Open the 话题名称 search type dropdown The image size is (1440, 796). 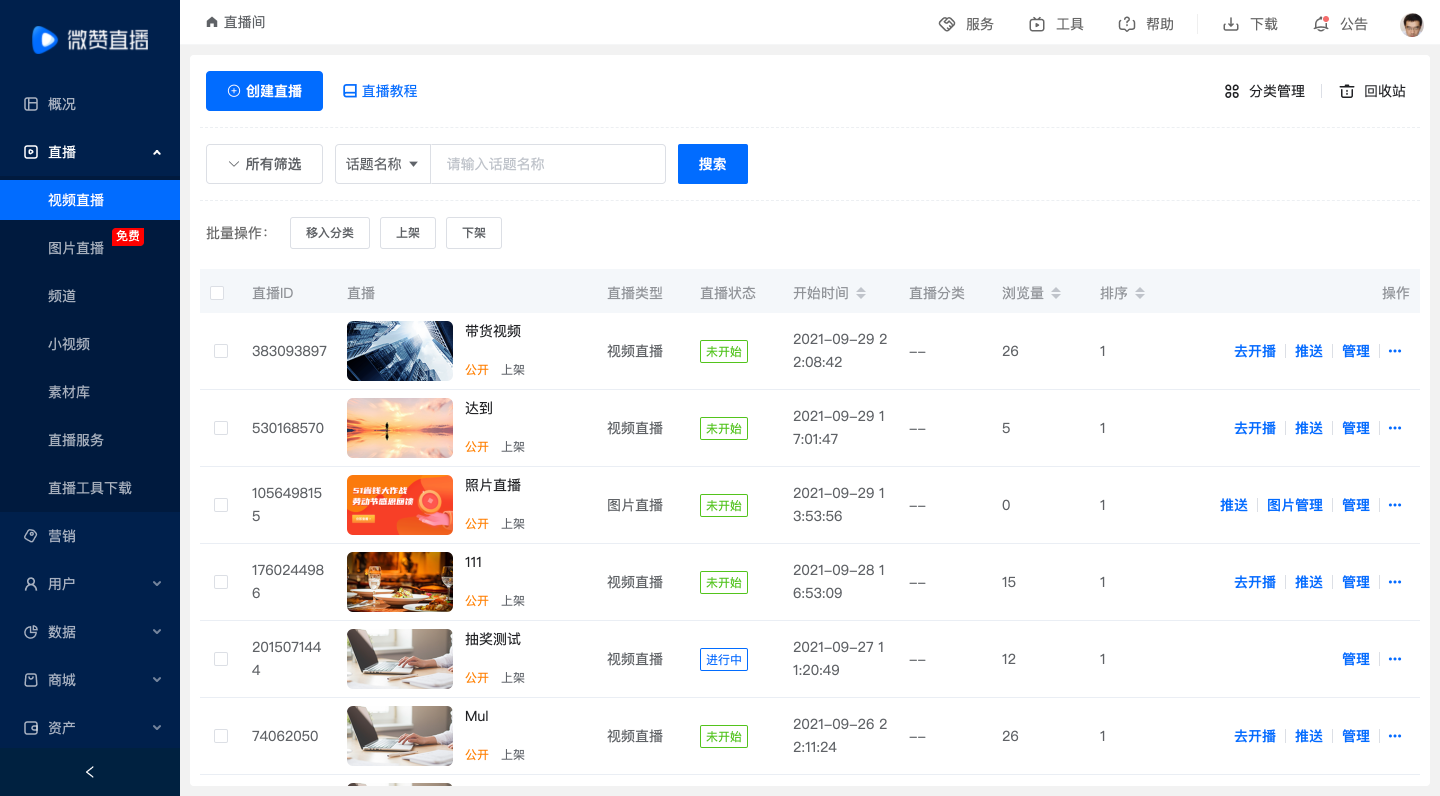383,164
